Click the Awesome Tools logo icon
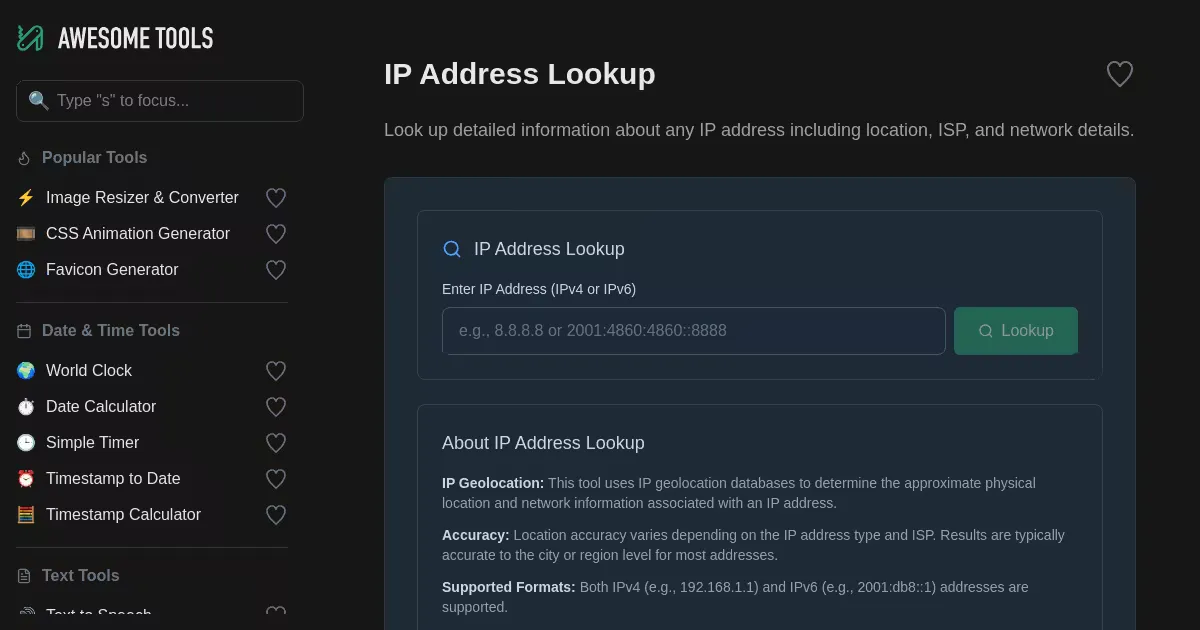This screenshot has width=1200, height=630. click(30, 38)
